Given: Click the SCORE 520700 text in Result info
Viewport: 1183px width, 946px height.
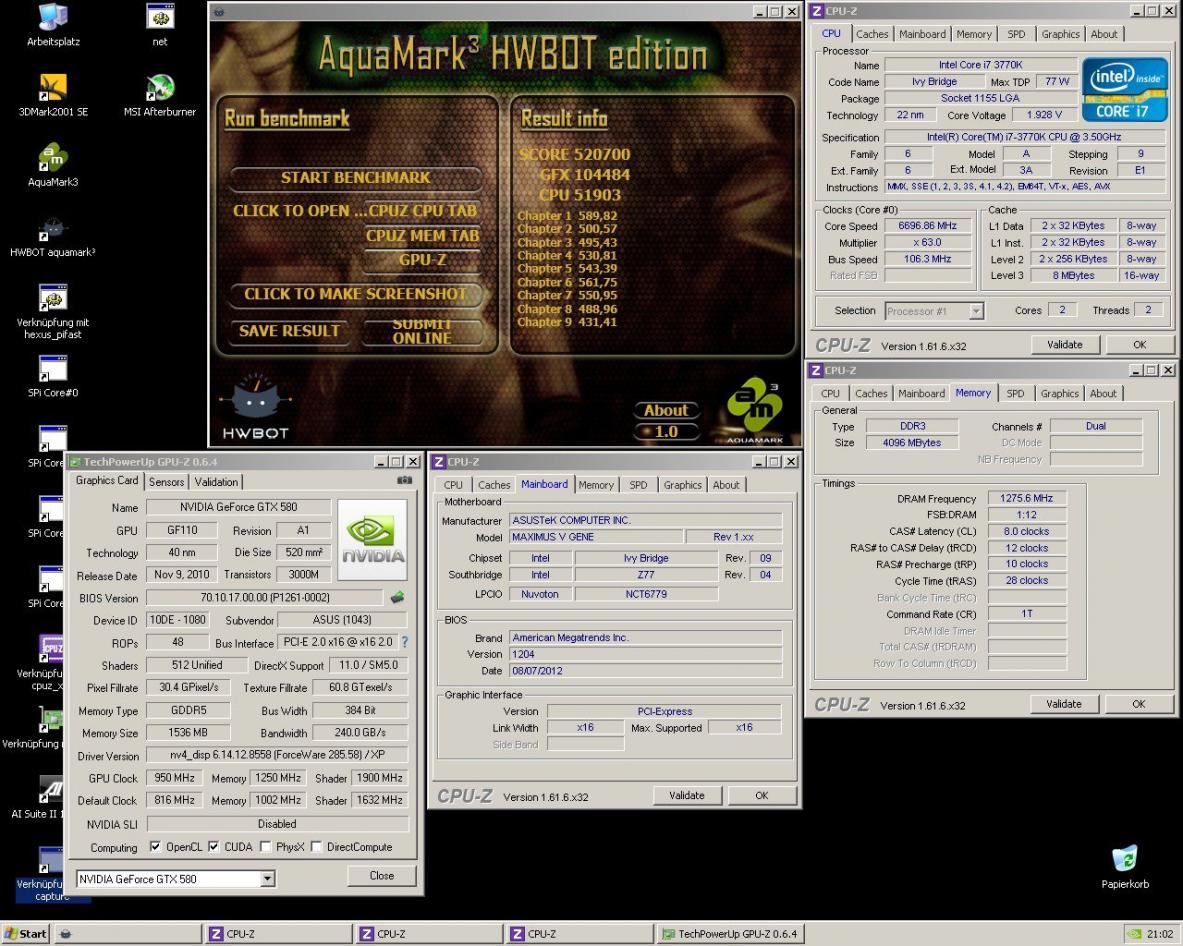Looking at the screenshot, I should pos(574,155).
